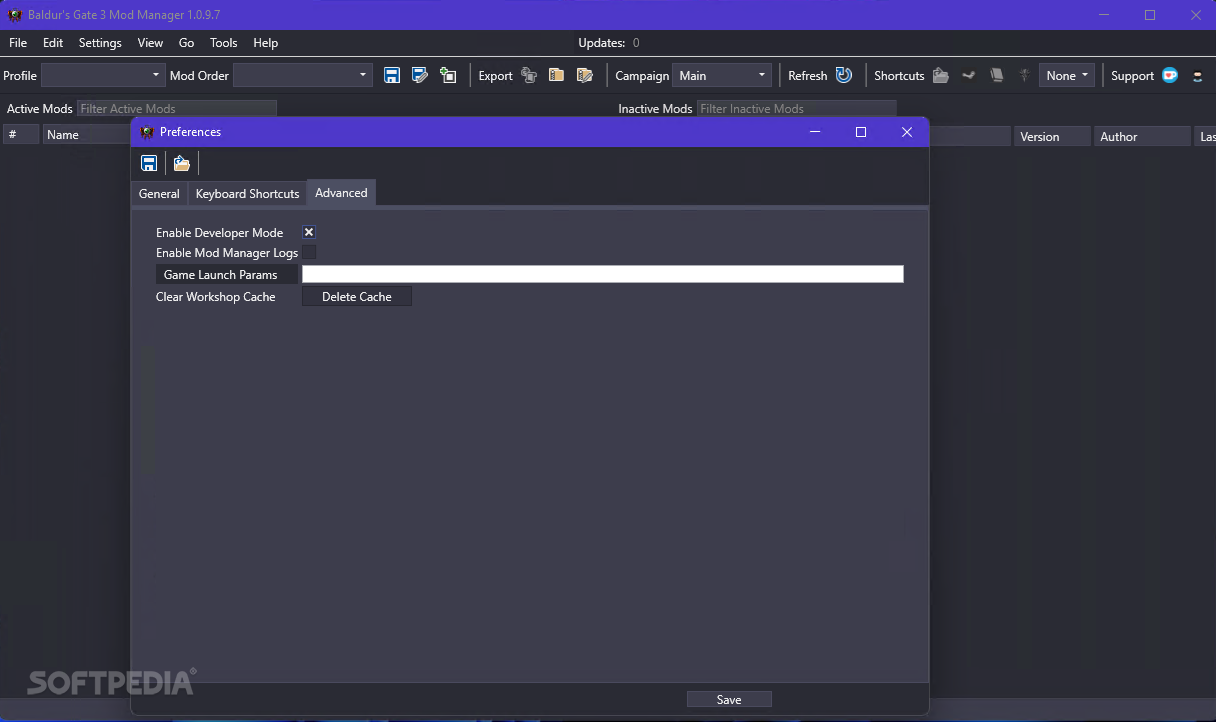Open the Help menu

(265, 43)
